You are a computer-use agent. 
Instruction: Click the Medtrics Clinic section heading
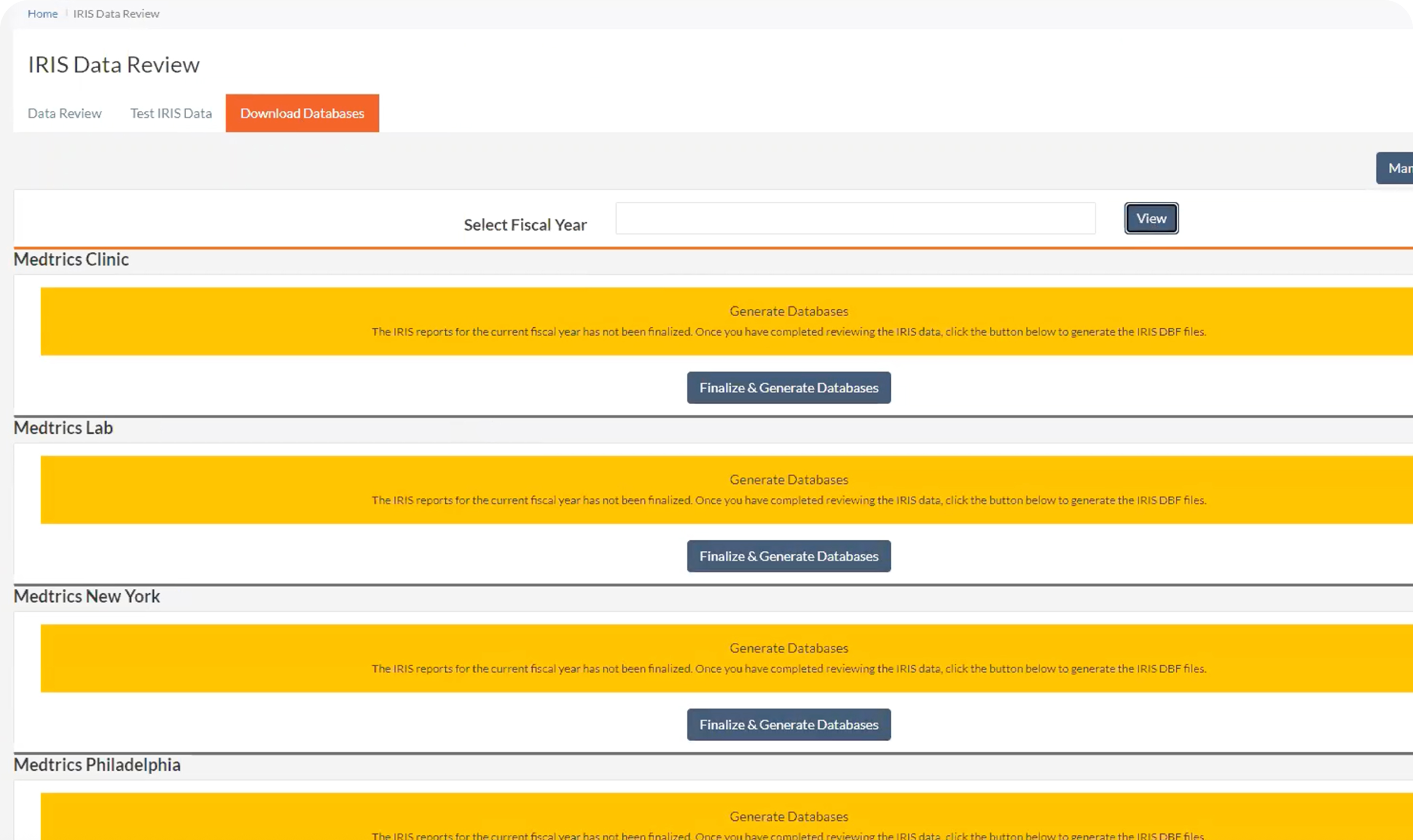point(71,259)
